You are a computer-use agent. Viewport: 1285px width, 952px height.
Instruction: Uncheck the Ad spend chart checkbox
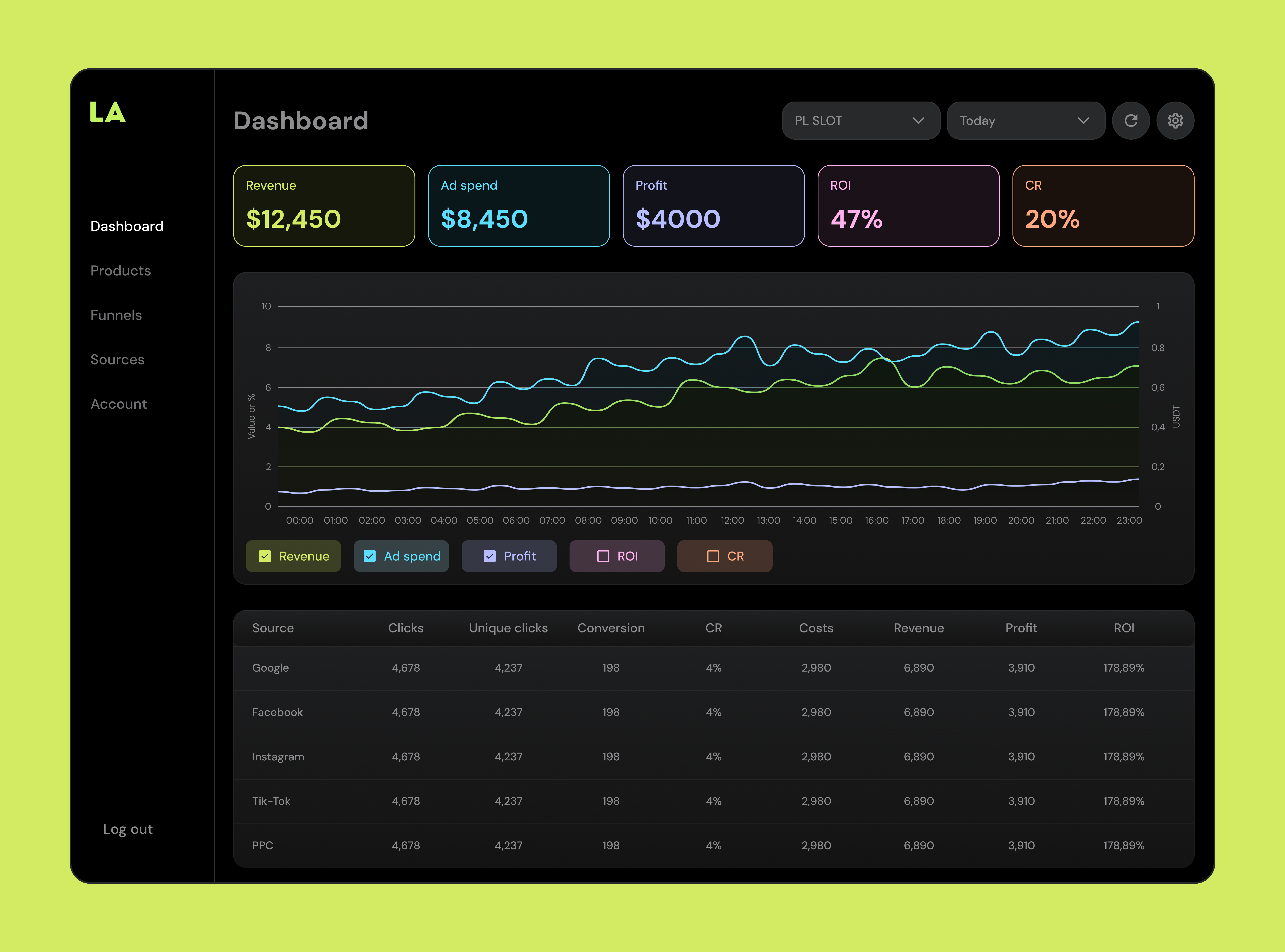370,556
